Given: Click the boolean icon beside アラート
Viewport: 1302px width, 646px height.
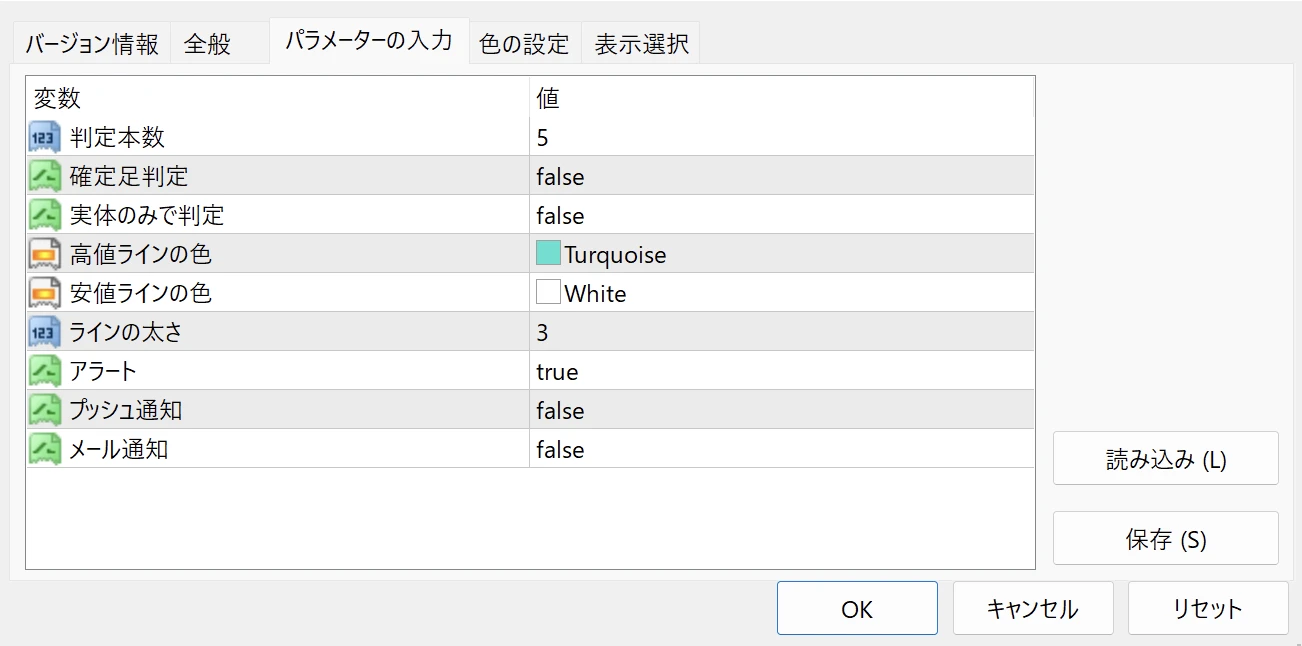Looking at the screenshot, I should 45,371.
